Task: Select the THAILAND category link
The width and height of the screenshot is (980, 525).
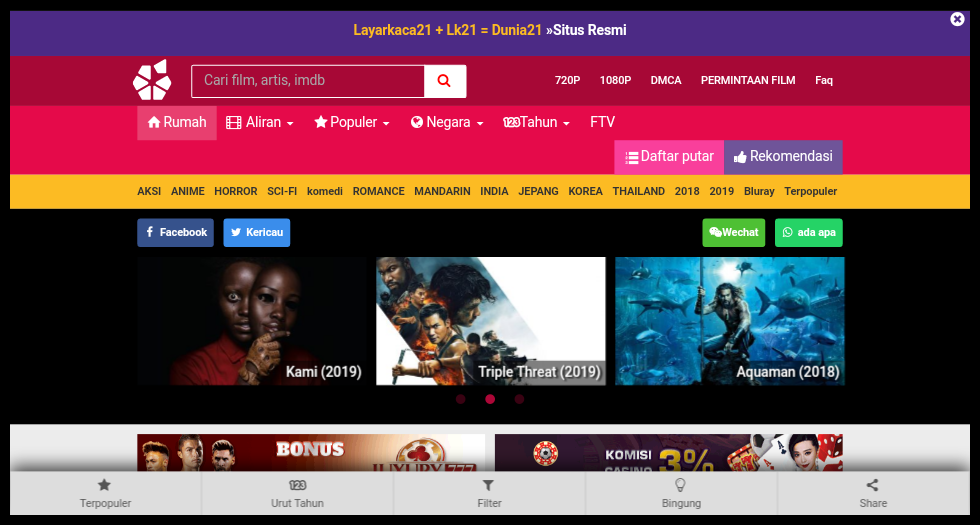Action: pyautogui.click(x=638, y=191)
